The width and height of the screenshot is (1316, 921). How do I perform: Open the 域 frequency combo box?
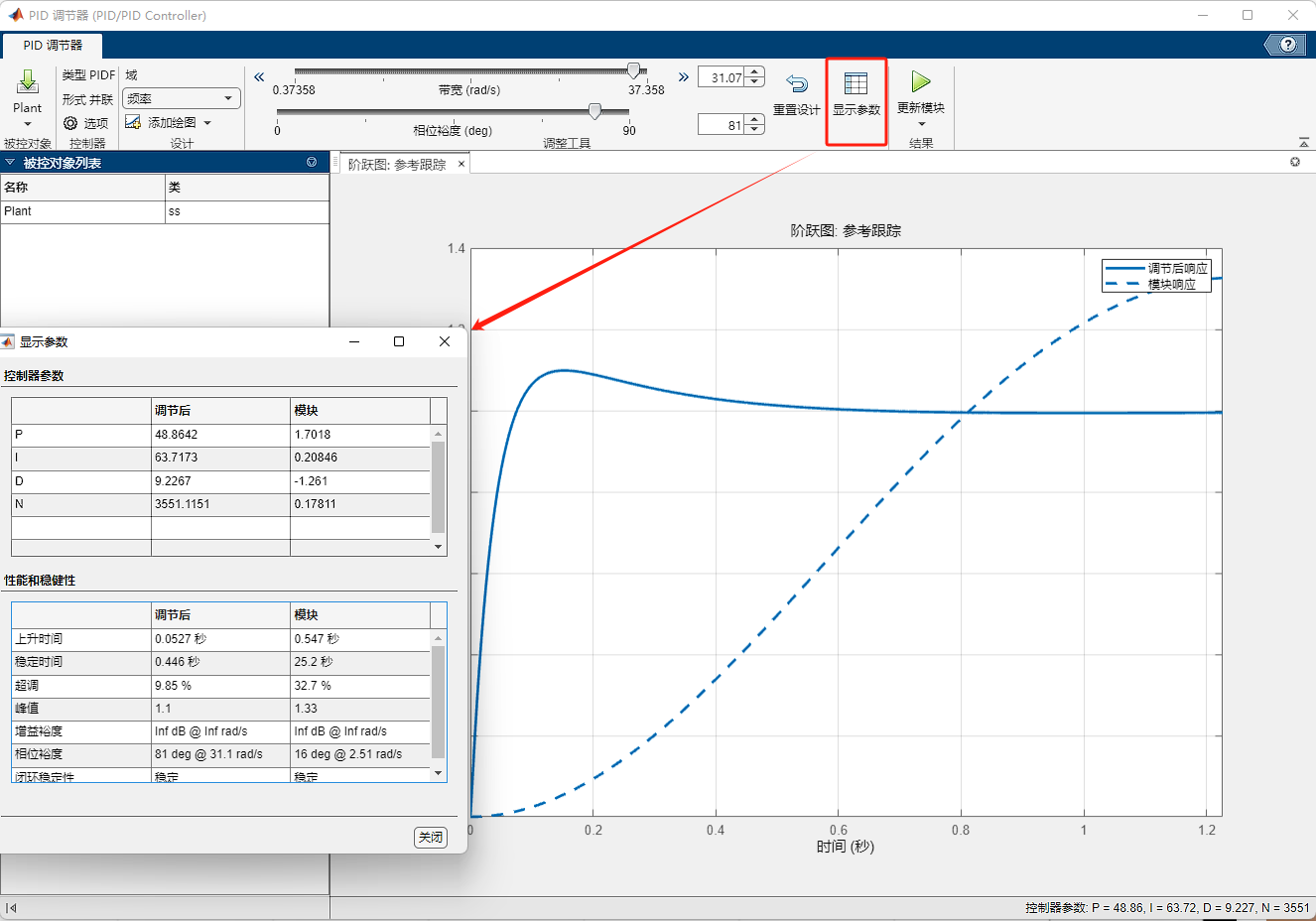click(x=182, y=98)
